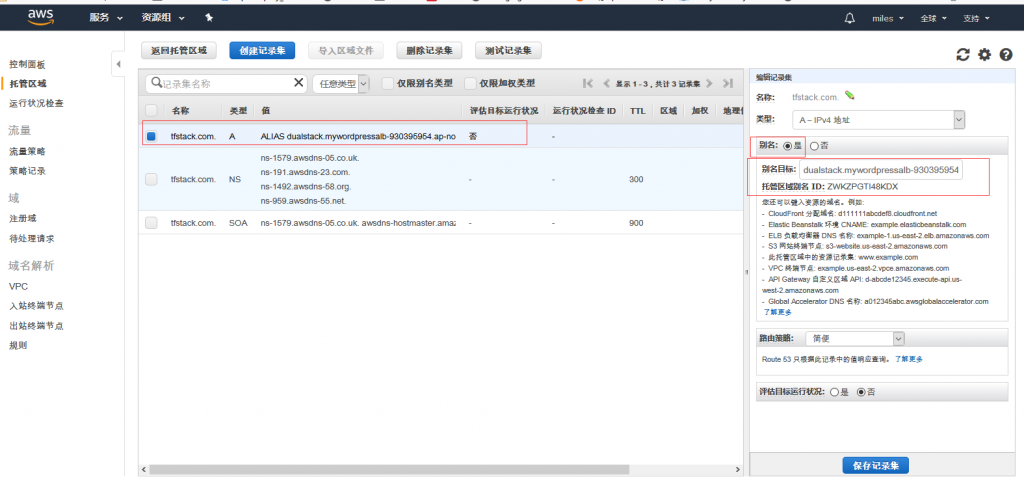Select 评估目标运行状况 是 radio button
Viewport: 1024px width, 477px height.
point(834,392)
